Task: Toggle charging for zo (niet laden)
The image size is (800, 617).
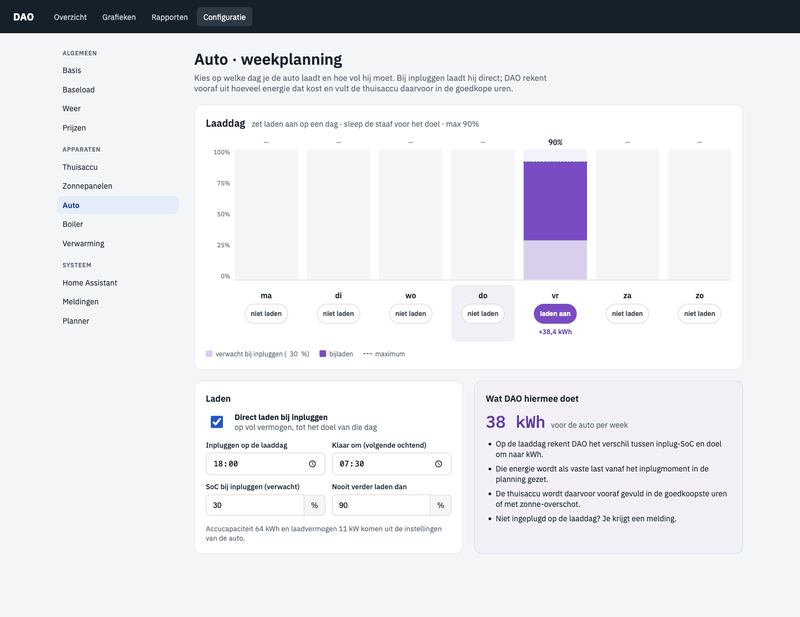Action: [699, 314]
